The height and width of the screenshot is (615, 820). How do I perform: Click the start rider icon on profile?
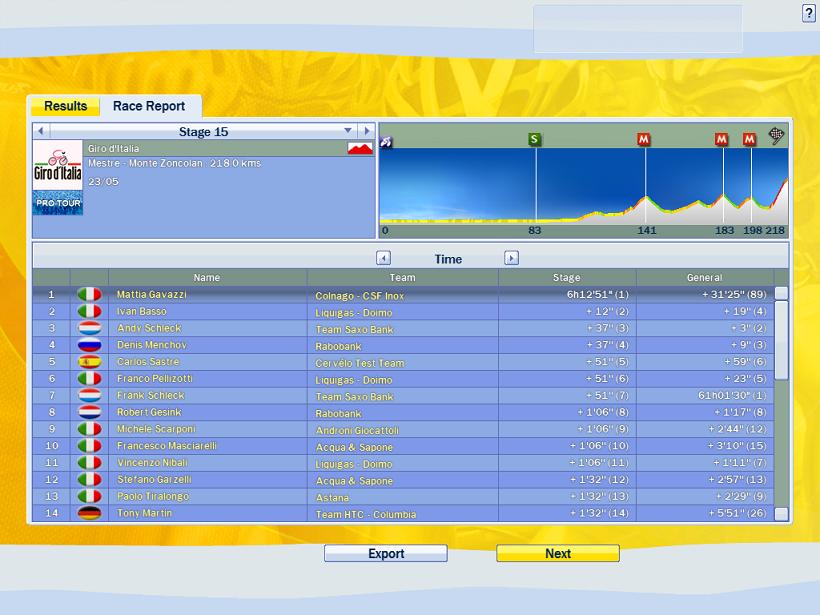[386, 141]
